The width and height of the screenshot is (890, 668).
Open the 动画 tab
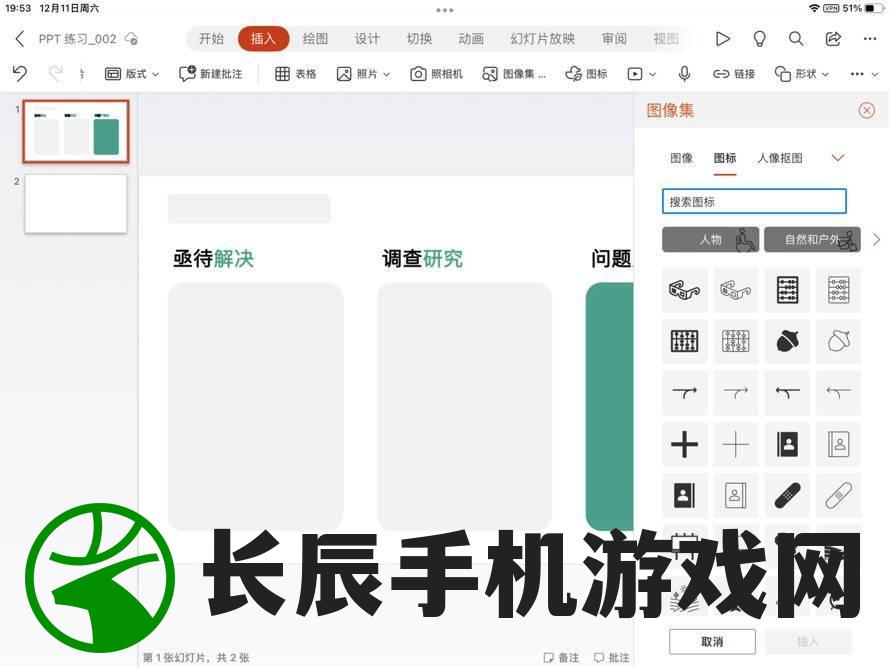tap(471, 39)
